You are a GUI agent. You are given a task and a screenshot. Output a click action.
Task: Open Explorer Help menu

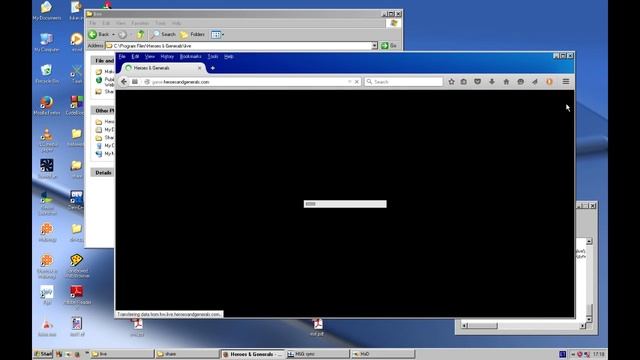[176, 23]
